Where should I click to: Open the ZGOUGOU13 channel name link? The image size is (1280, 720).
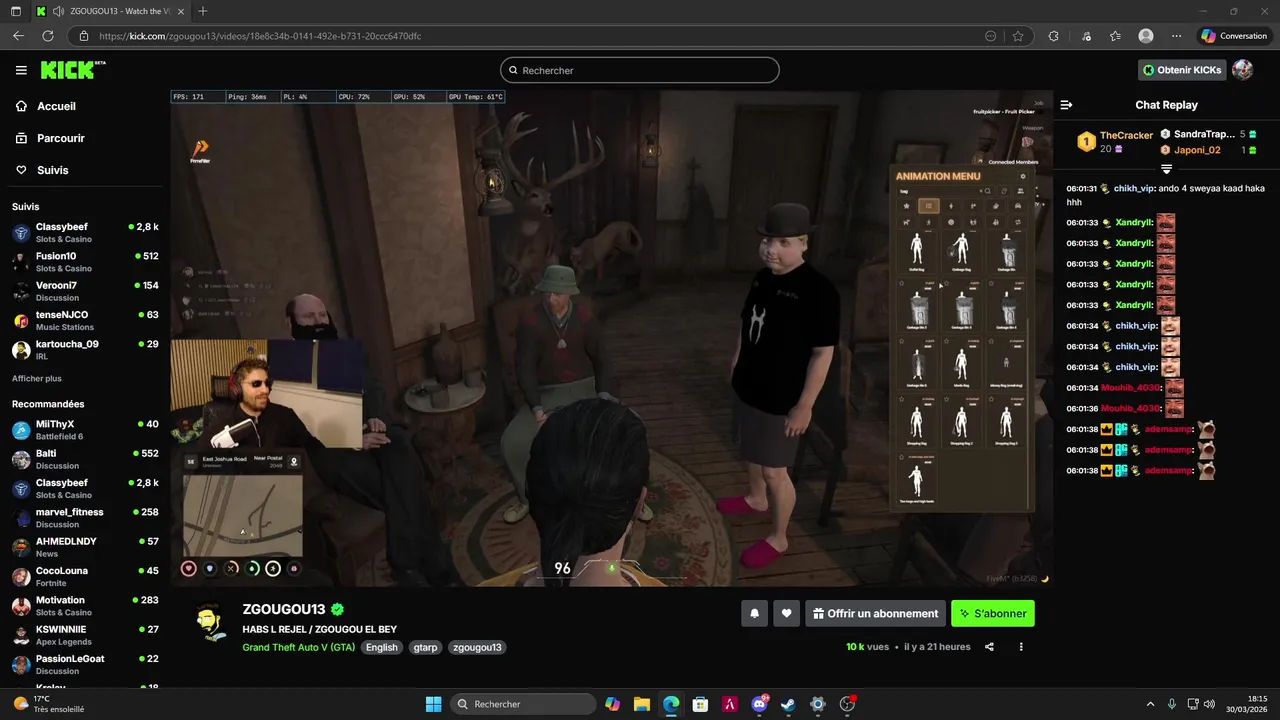[284, 609]
